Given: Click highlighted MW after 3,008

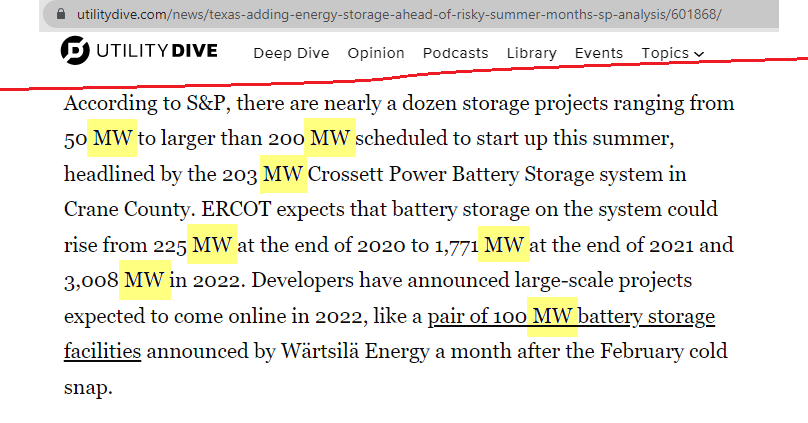Looking at the screenshot, I should click(x=145, y=281).
